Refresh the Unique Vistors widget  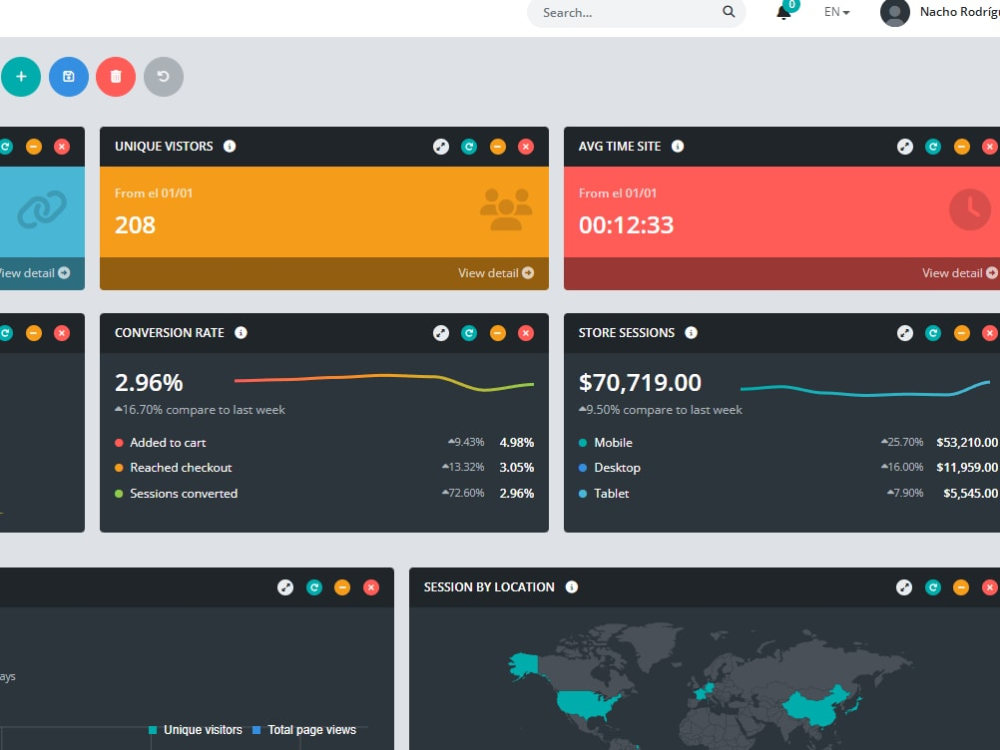(x=469, y=147)
